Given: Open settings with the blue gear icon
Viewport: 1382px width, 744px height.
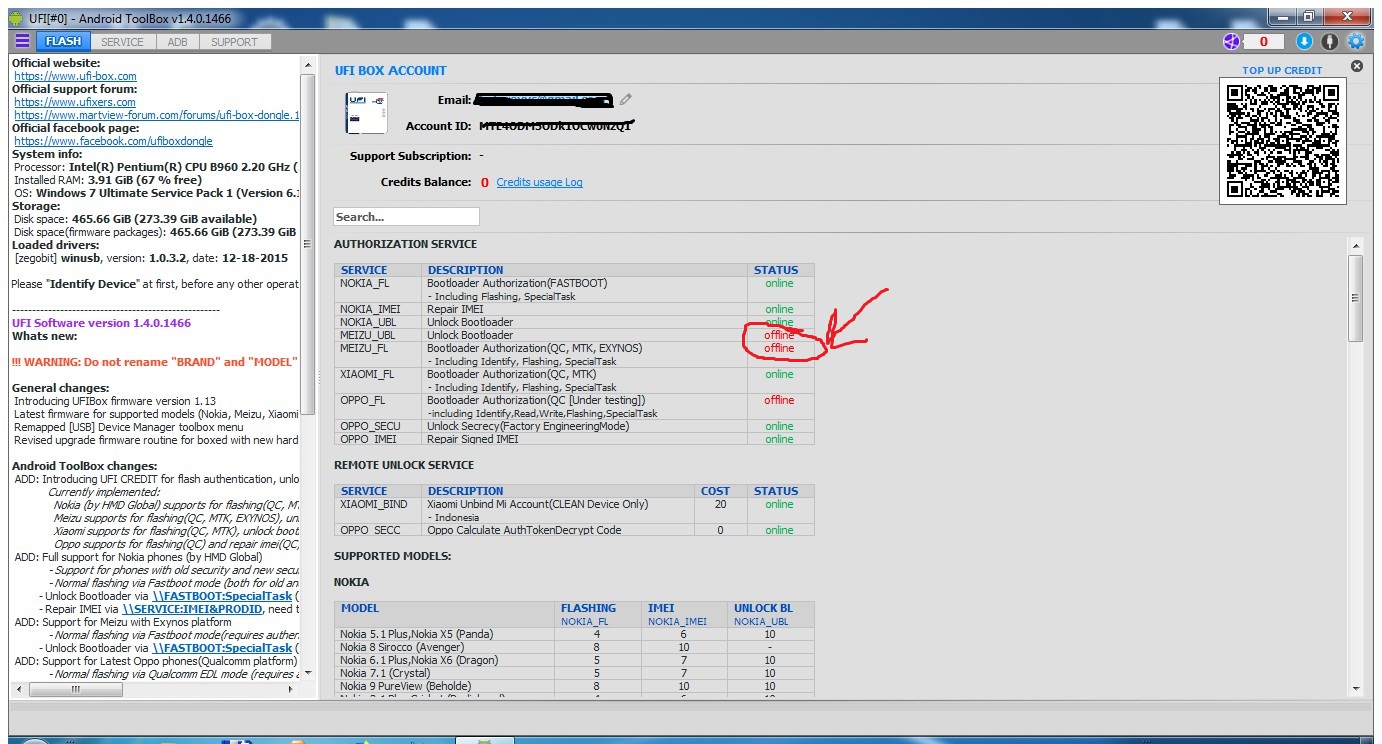Looking at the screenshot, I should [x=1355, y=41].
